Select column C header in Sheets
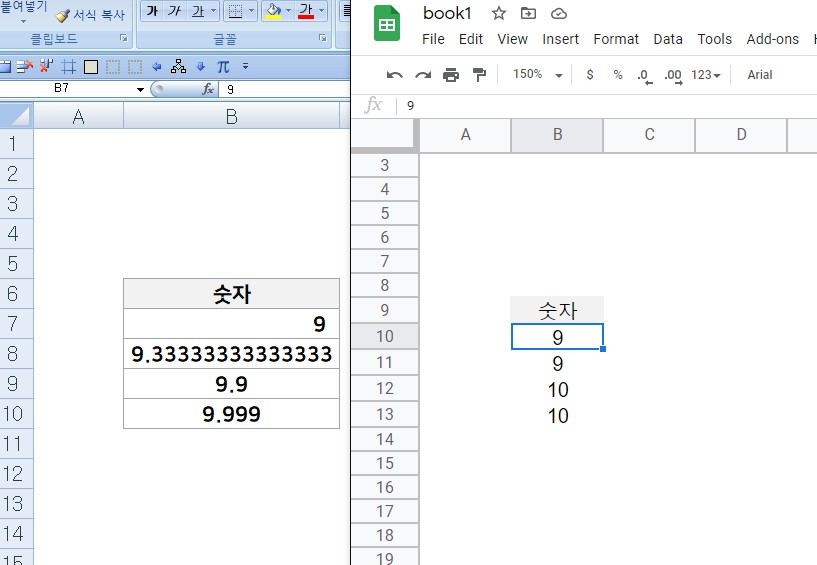This screenshot has width=817, height=565. (x=649, y=134)
